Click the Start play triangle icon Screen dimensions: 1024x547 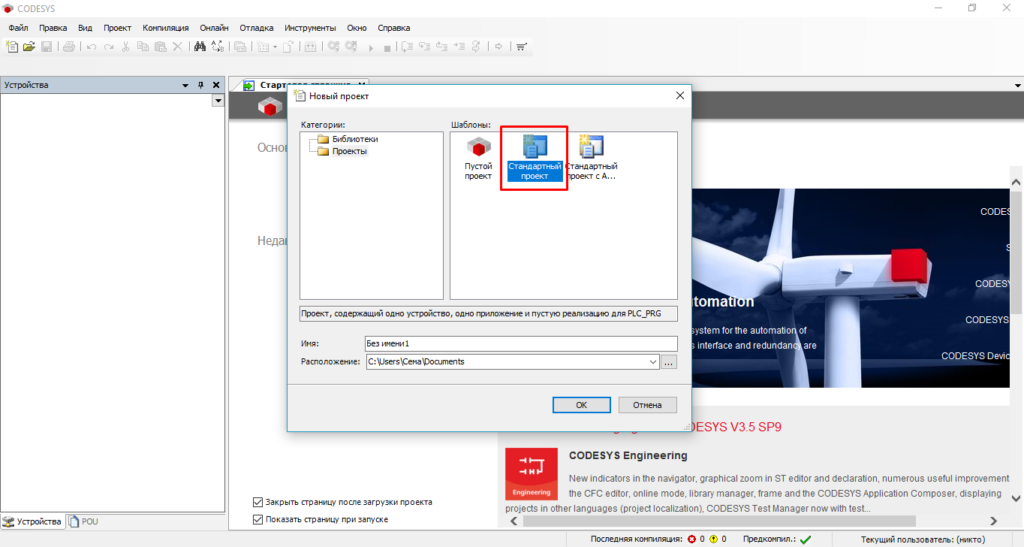tap(370, 47)
